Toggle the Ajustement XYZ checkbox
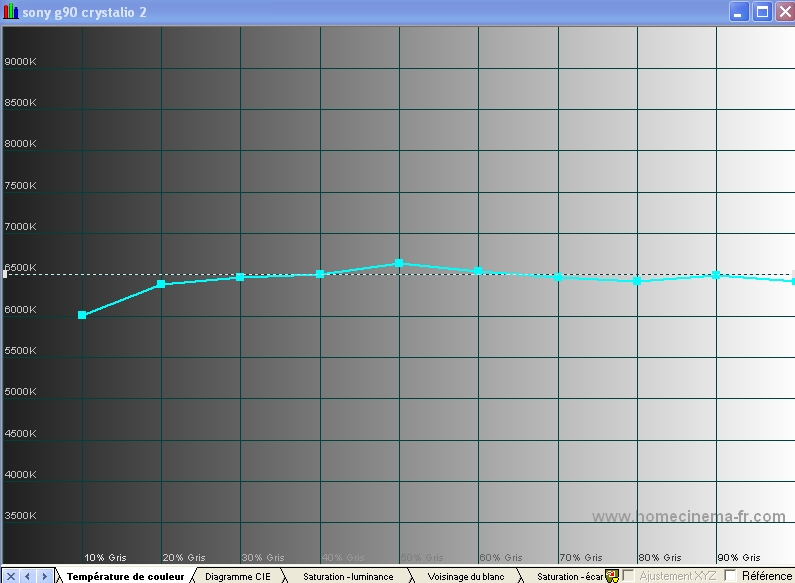The width and height of the screenshot is (795, 583). (x=628, y=575)
